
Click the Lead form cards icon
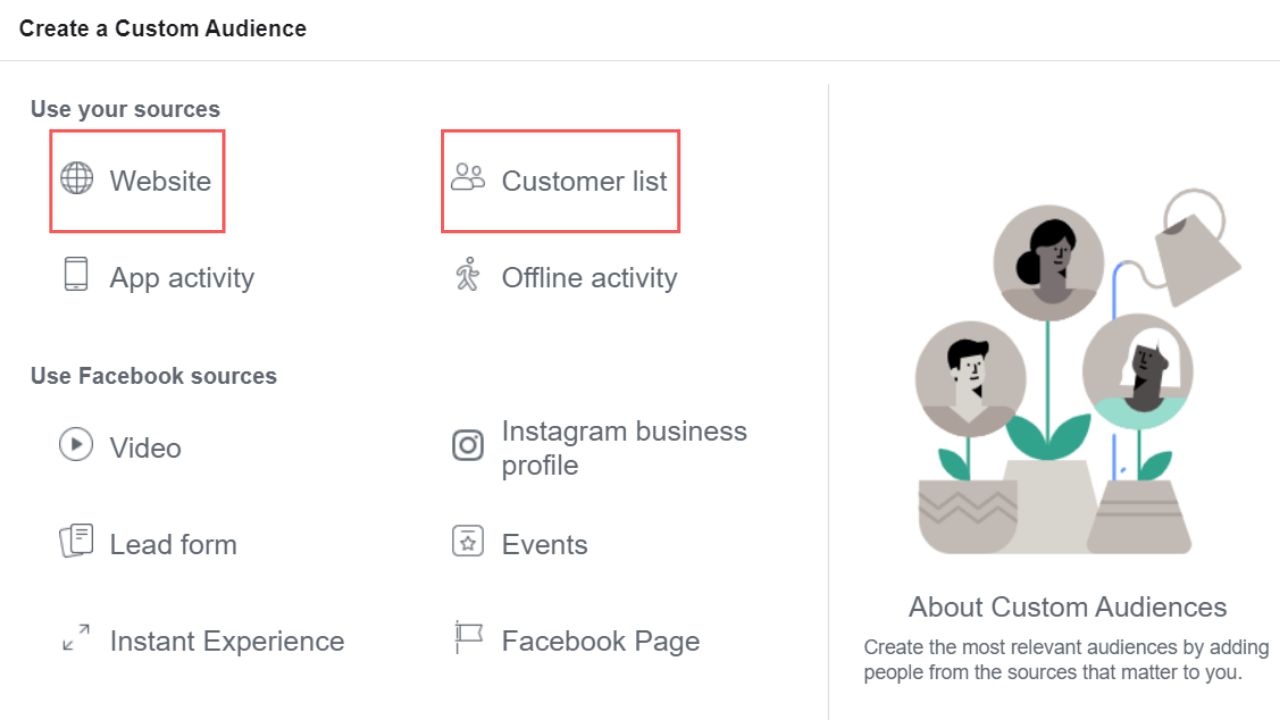(x=76, y=542)
